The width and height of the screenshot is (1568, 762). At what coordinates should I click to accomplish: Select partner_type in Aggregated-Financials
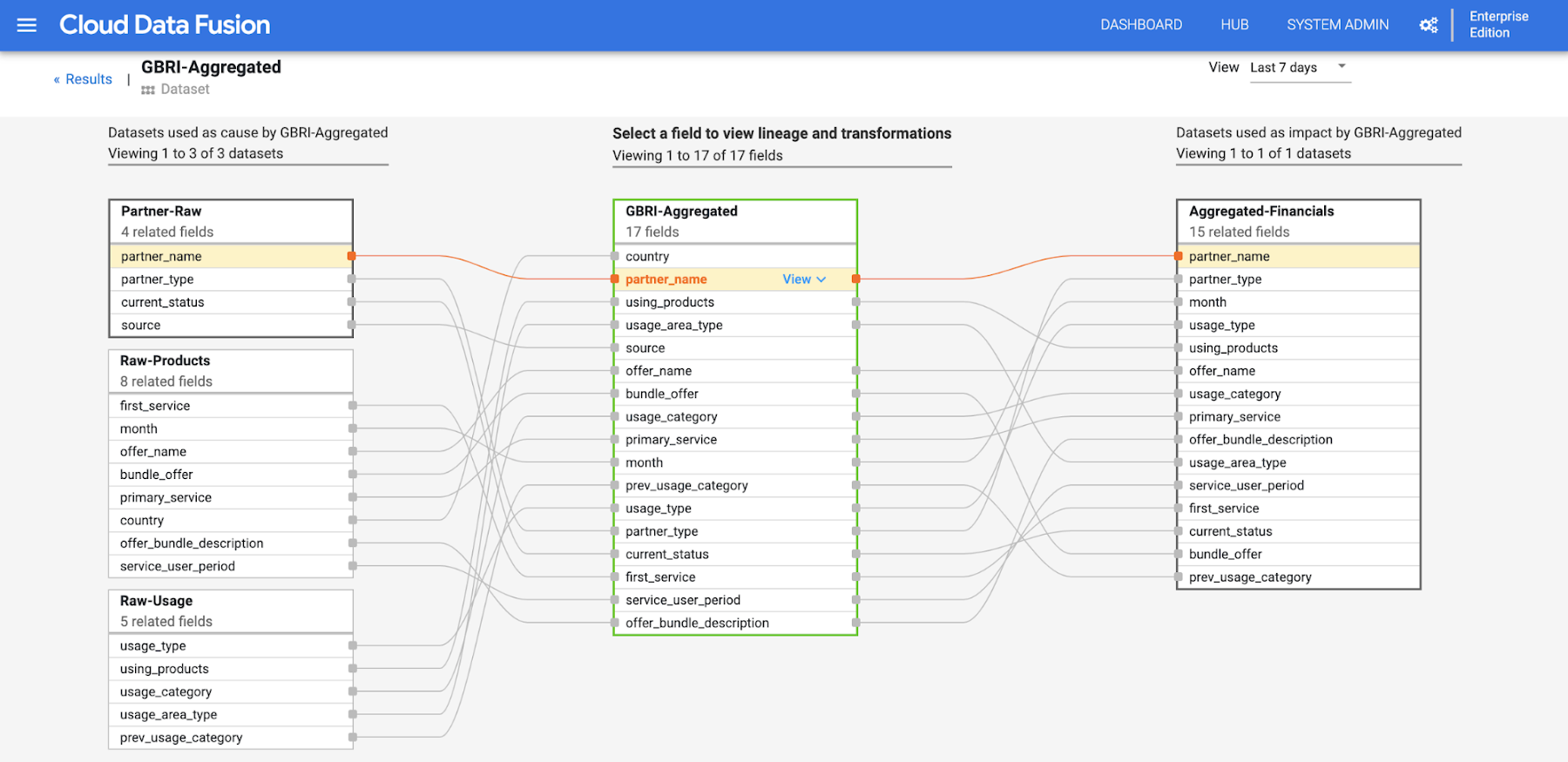click(x=1299, y=280)
